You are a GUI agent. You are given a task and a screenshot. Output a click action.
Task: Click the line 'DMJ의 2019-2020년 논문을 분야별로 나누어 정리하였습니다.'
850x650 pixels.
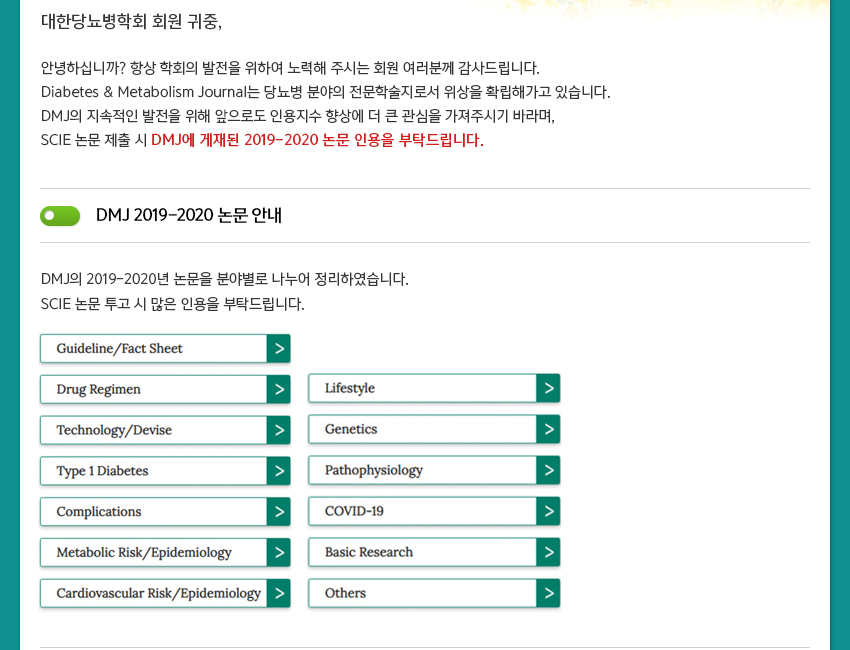click(x=224, y=279)
